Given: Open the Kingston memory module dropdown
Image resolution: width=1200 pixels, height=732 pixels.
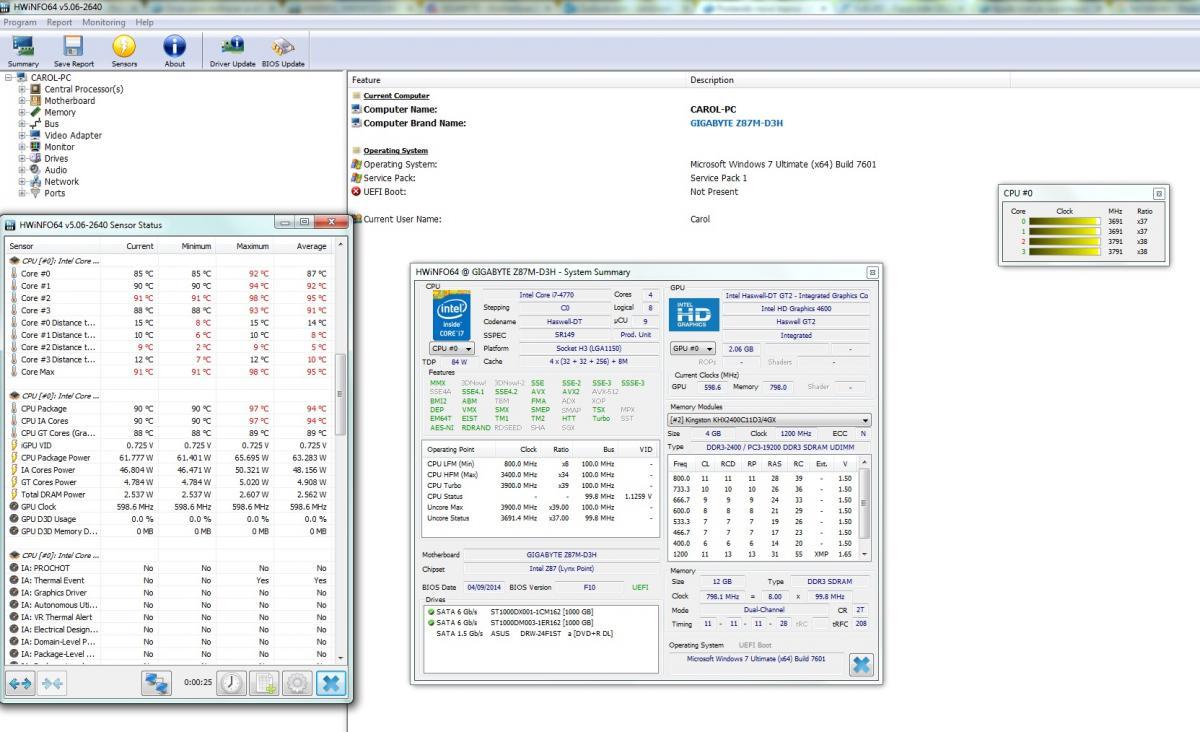Looking at the screenshot, I should click(769, 420).
